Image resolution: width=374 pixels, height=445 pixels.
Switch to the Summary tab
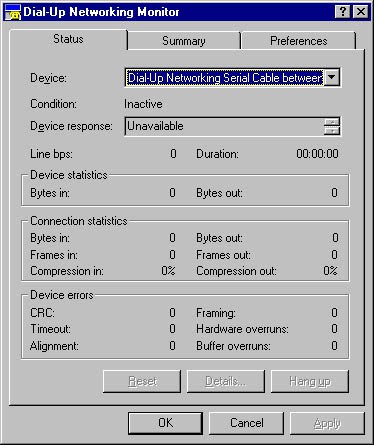pyautogui.click(x=184, y=41)
